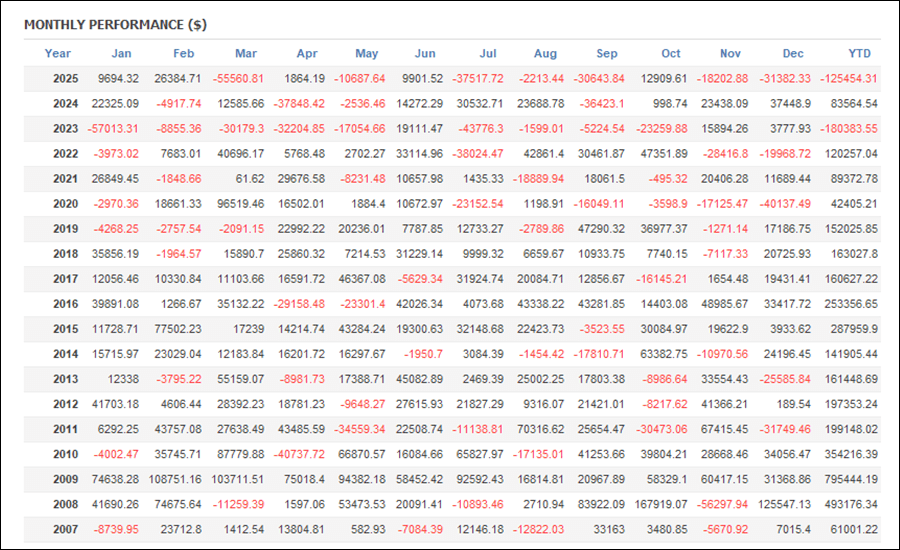Select the Sep column header
Viewport: 900px width, 550px height.
[606, 54]
